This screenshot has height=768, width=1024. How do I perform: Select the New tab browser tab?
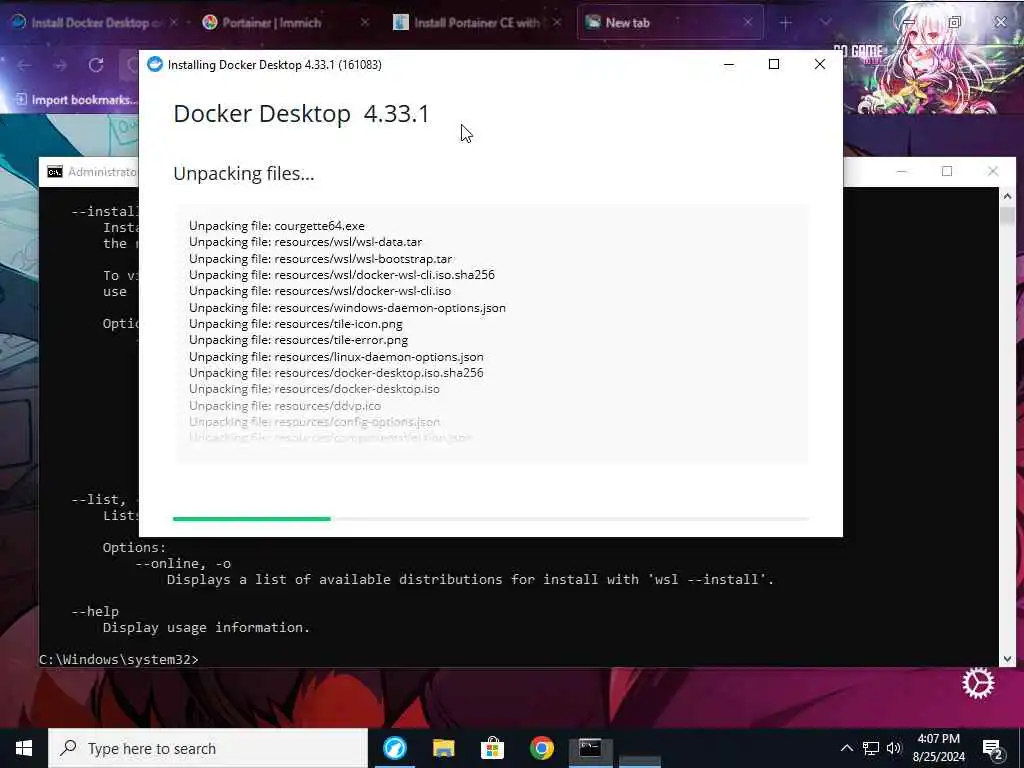click(670, 22)
